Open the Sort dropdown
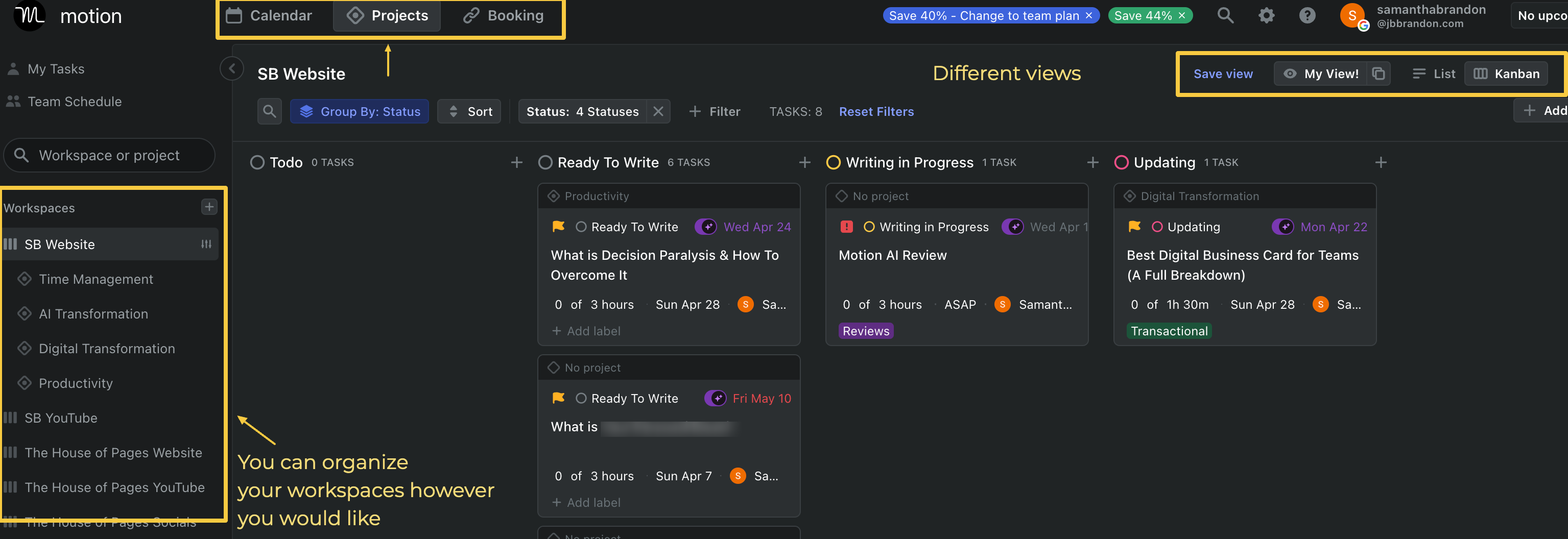This screenshot has height=539, width=1568. click(x=469, y=111)
